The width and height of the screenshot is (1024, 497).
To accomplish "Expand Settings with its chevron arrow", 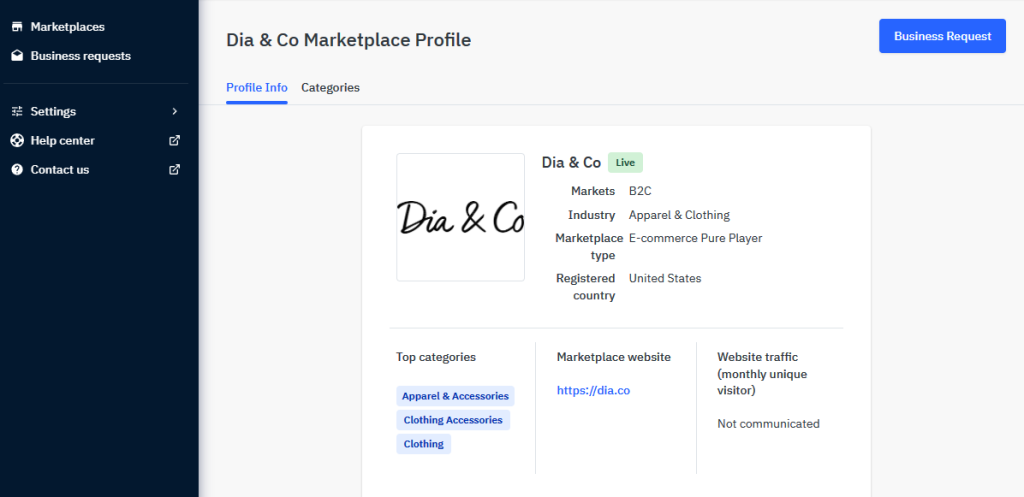I will tap(174, 112).
